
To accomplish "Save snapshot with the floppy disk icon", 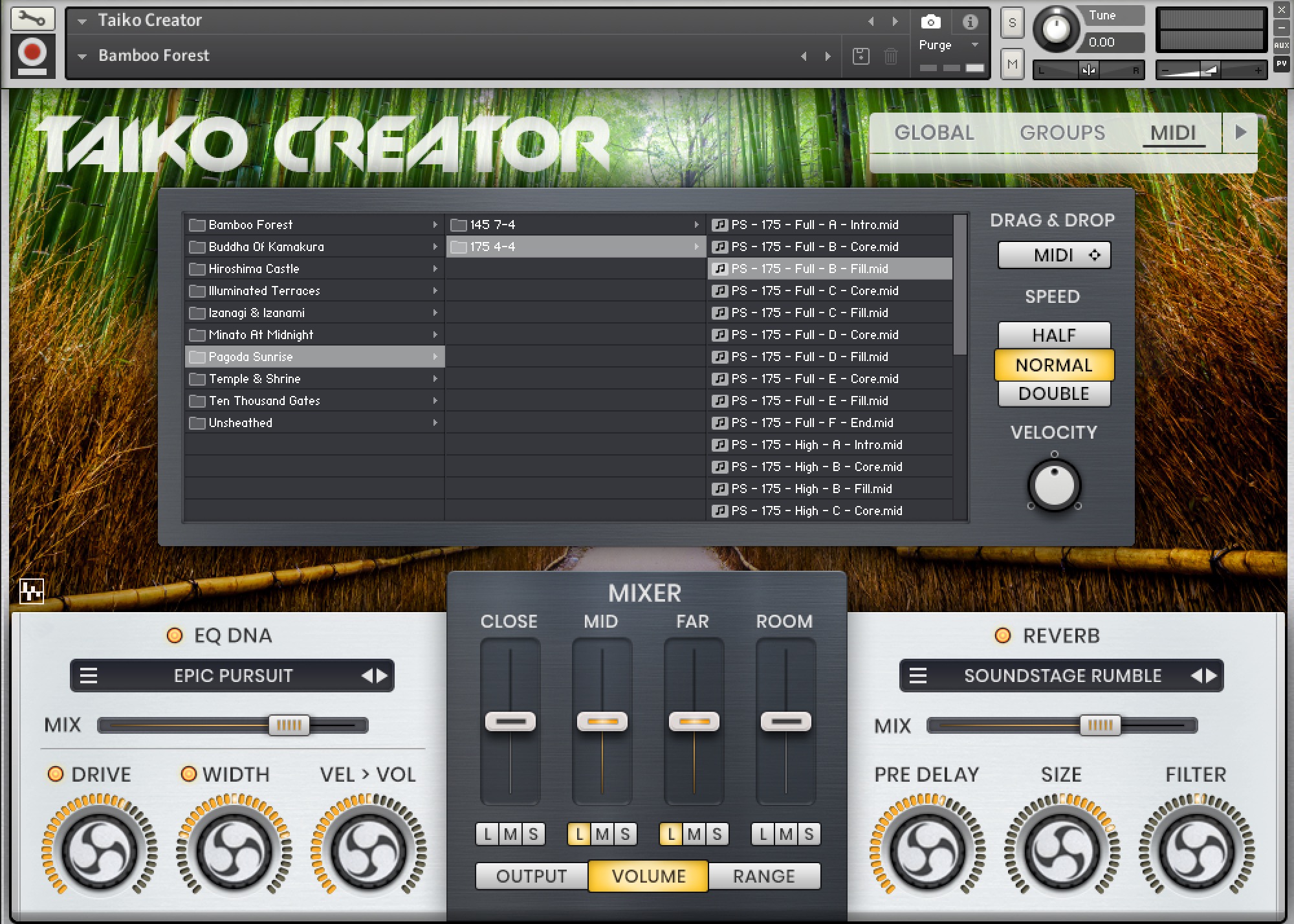I will pos(861,56).
